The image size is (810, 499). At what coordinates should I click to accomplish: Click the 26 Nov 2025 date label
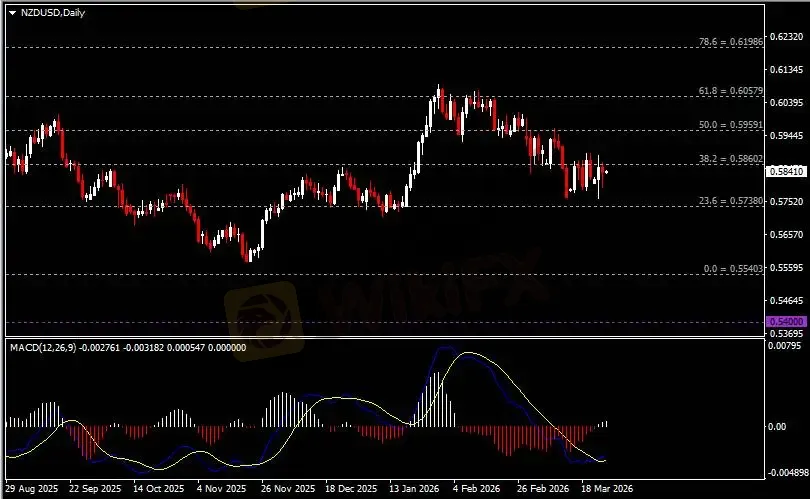tap(288, 488)
